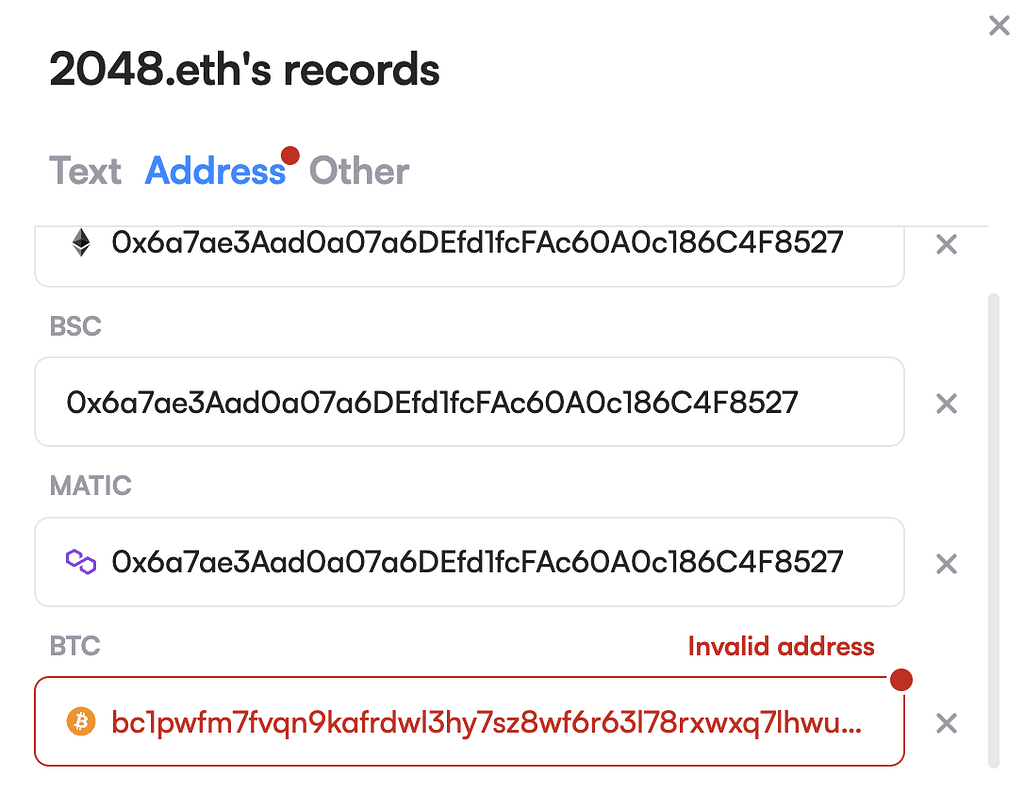This screenshot has width=1024, height=793.
Task: Open the Other records tab
Action: 358,171
